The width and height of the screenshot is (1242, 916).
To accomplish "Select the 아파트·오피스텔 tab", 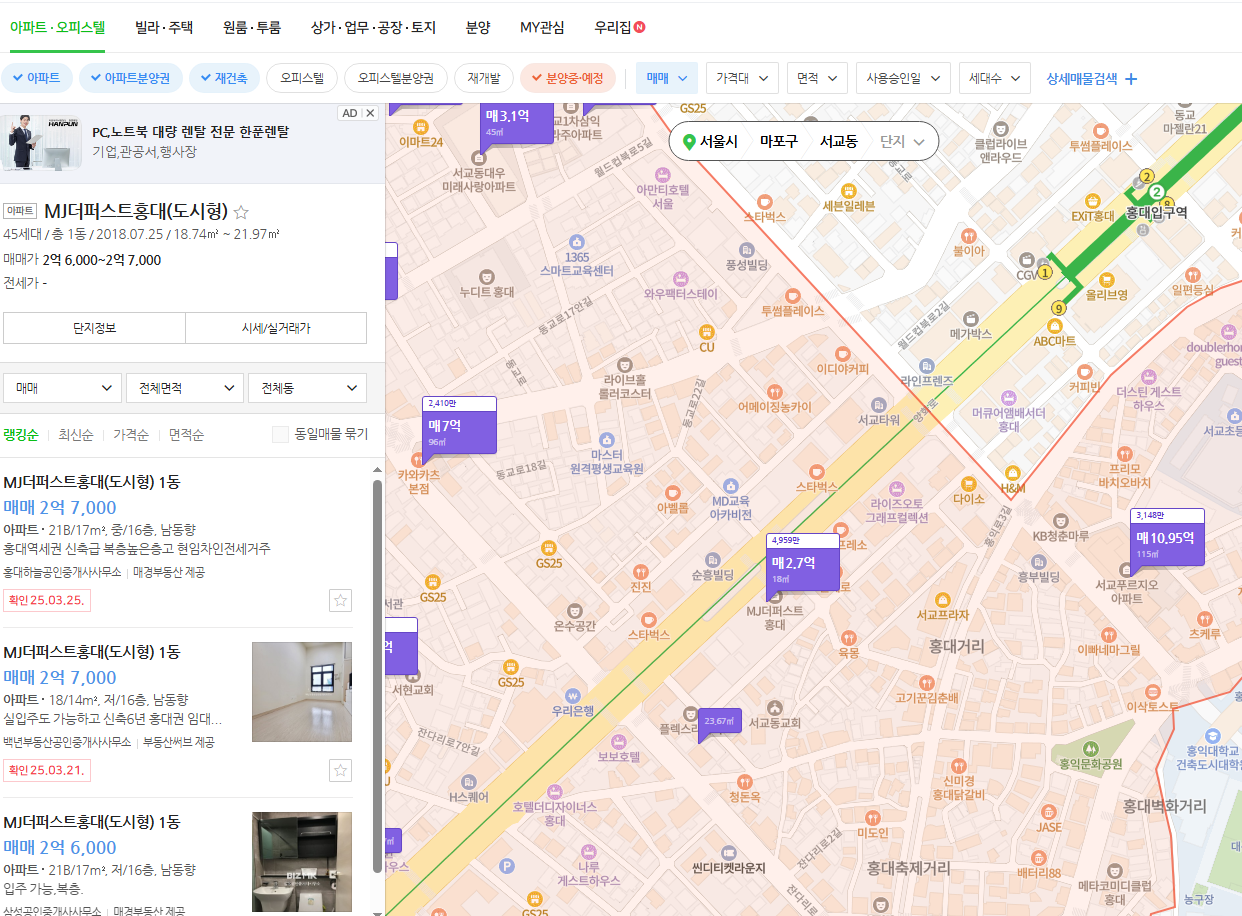I will click(57, 28).
